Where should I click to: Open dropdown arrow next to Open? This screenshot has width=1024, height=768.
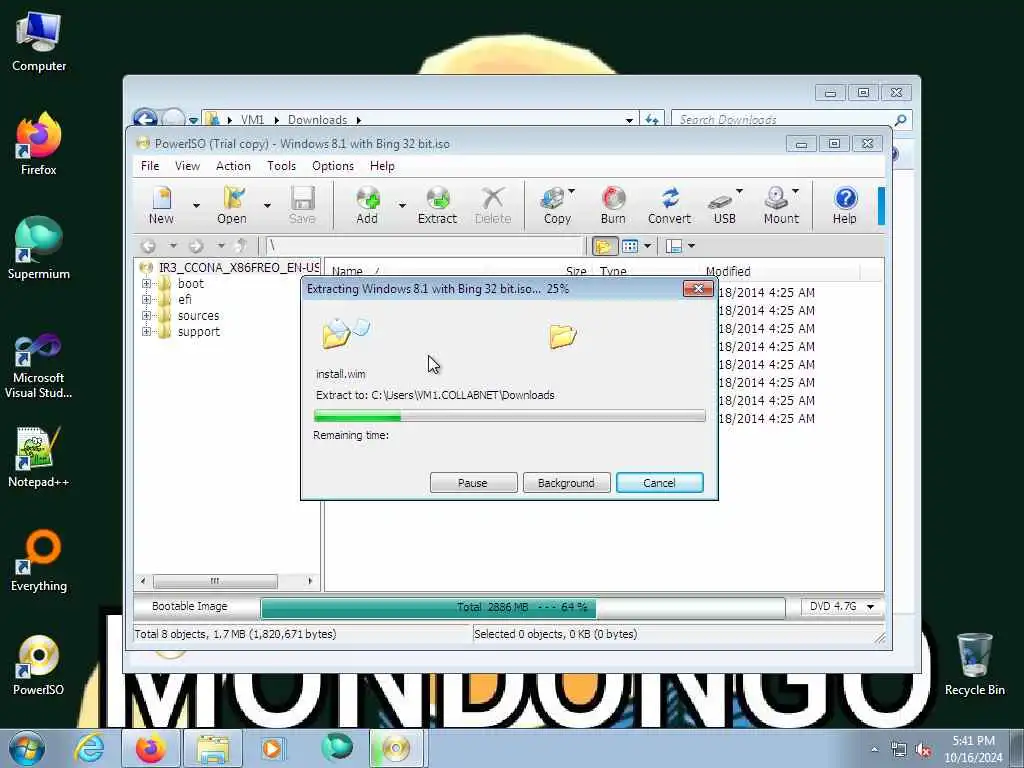pos(267,206)
